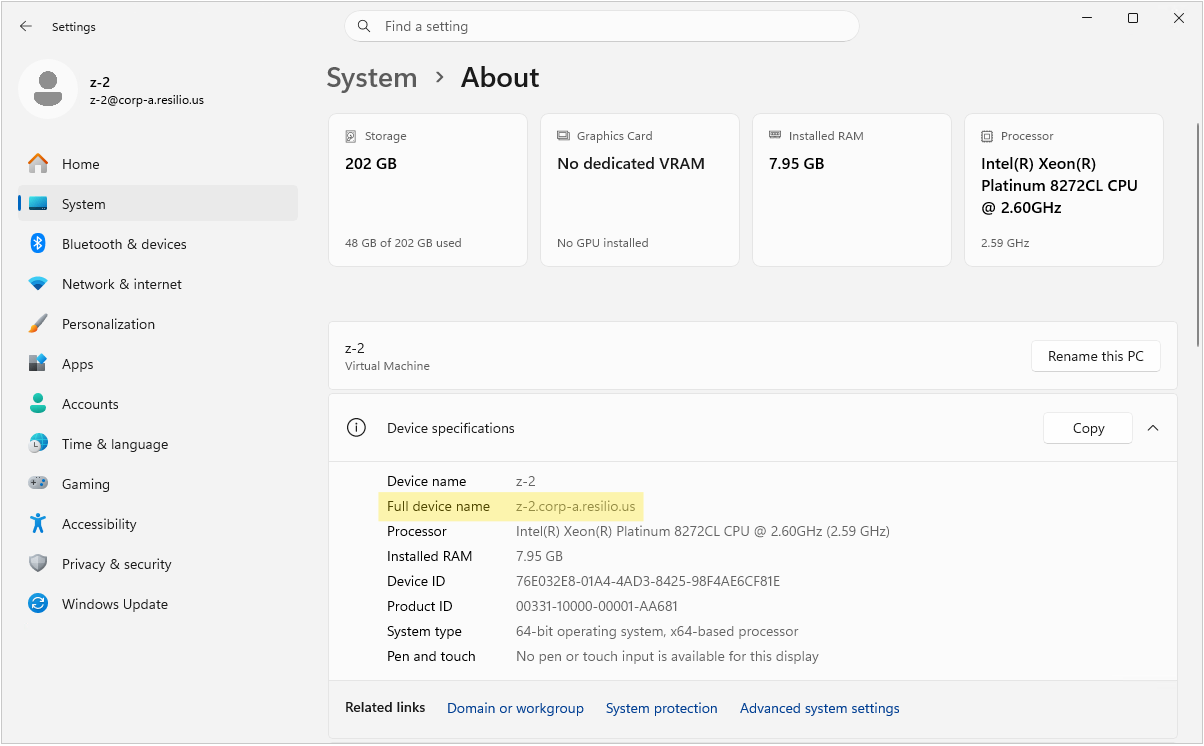Click the Bluetooth icon in sidebar
1204x746 pixels.
pyautogui.click(x=38, y=244)
